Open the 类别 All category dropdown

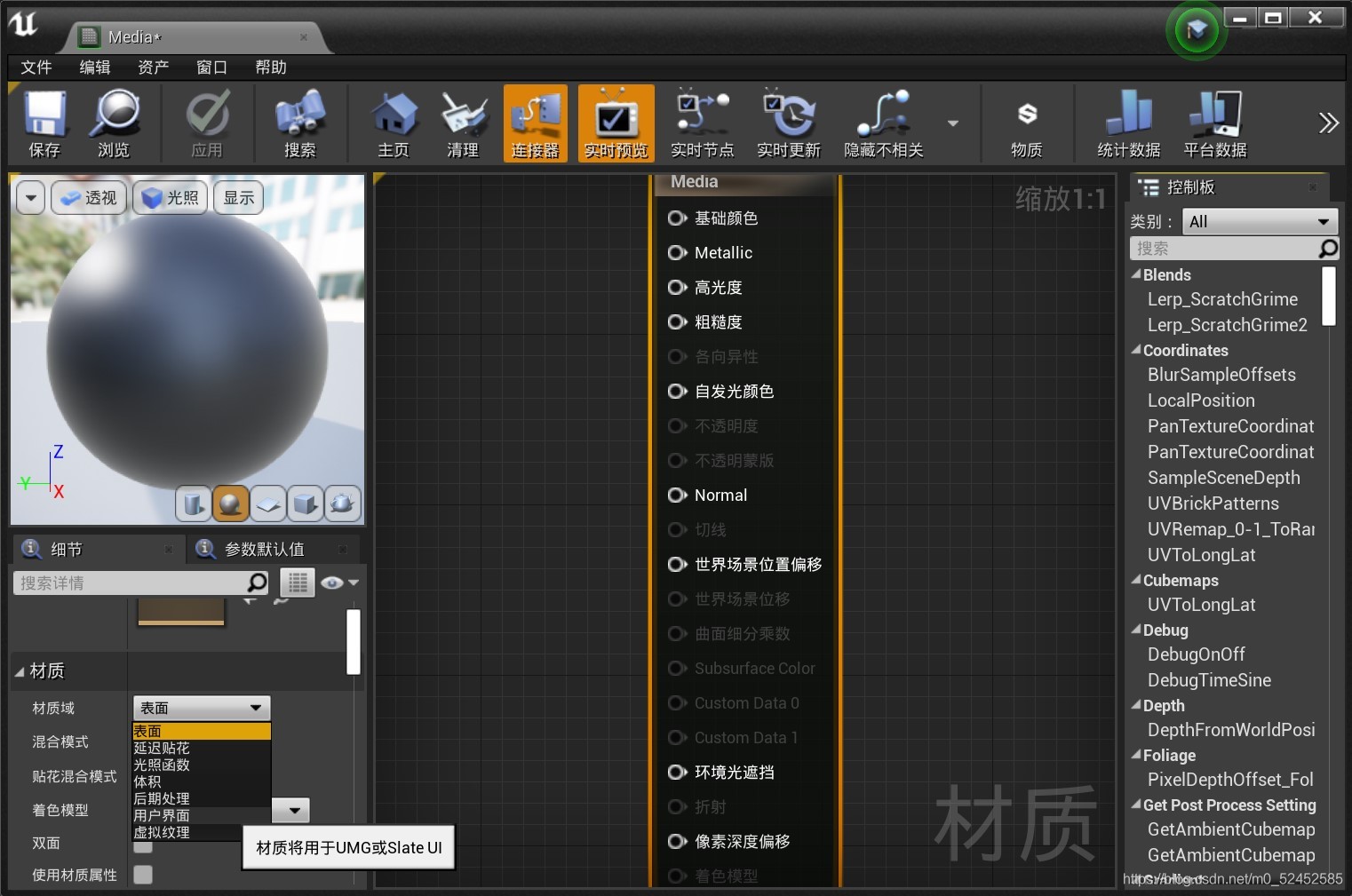(1259, 221)
